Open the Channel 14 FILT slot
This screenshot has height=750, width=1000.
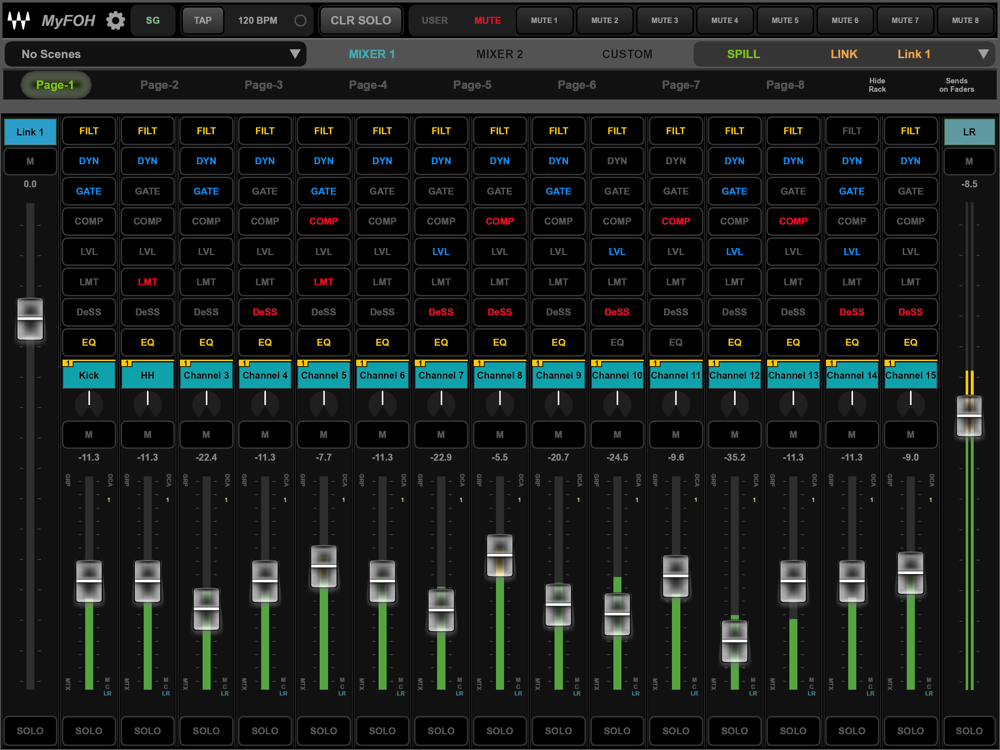pos(851,131)
